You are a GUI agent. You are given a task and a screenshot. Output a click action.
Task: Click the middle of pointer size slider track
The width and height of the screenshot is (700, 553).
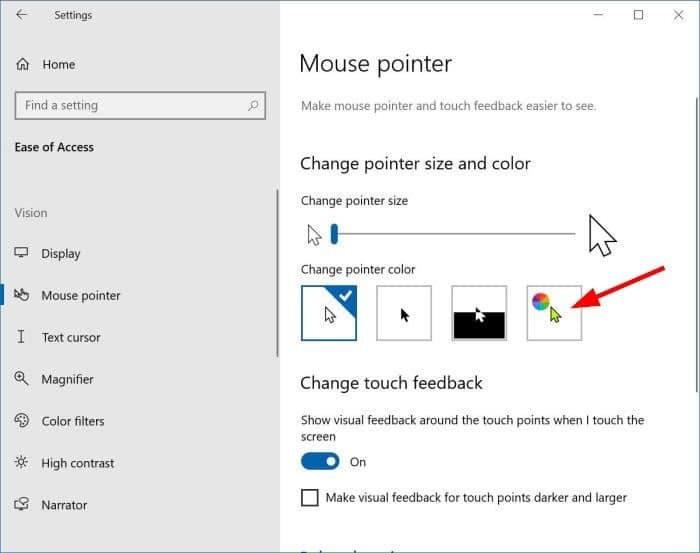(x=456, y=233)
